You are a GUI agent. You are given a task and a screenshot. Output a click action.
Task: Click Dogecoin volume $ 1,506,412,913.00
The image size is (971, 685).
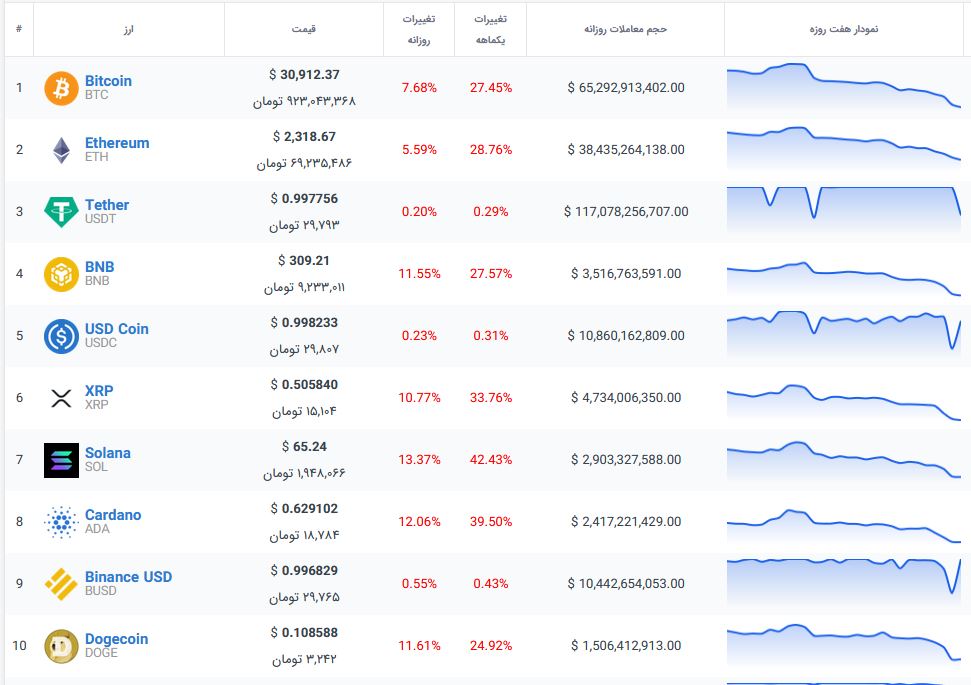pos(626,645)
